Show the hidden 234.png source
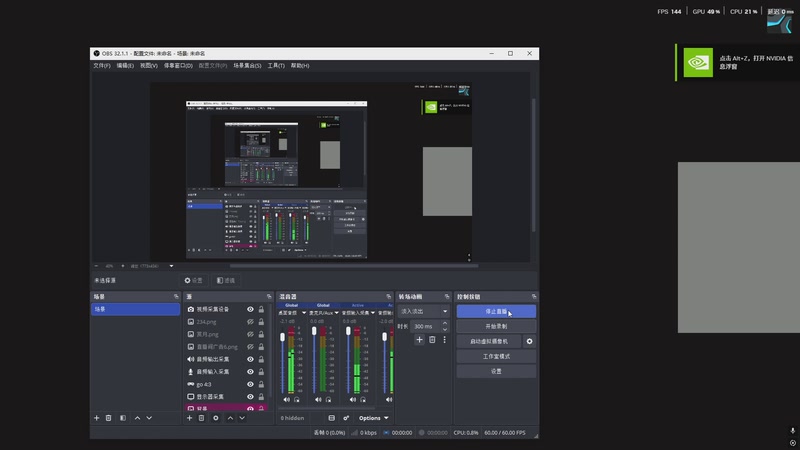800x450 pixels. tap(250, 322)
